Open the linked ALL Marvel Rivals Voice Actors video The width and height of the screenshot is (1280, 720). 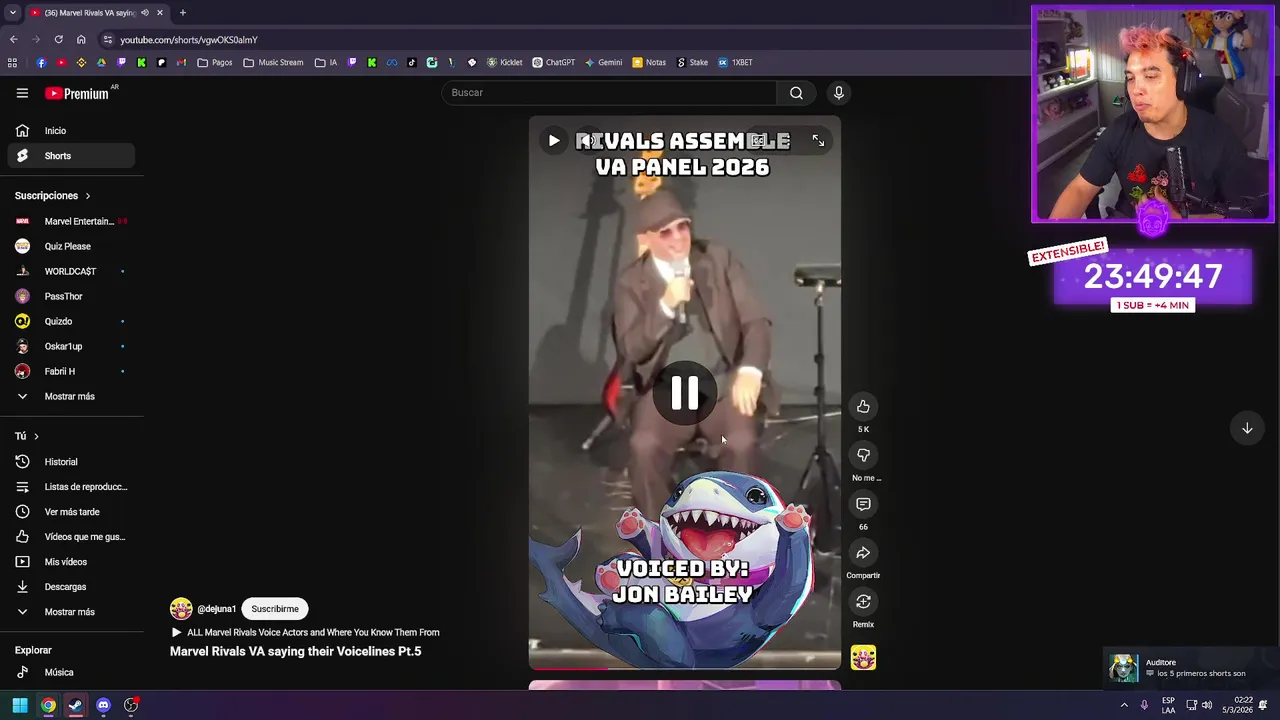305,632
